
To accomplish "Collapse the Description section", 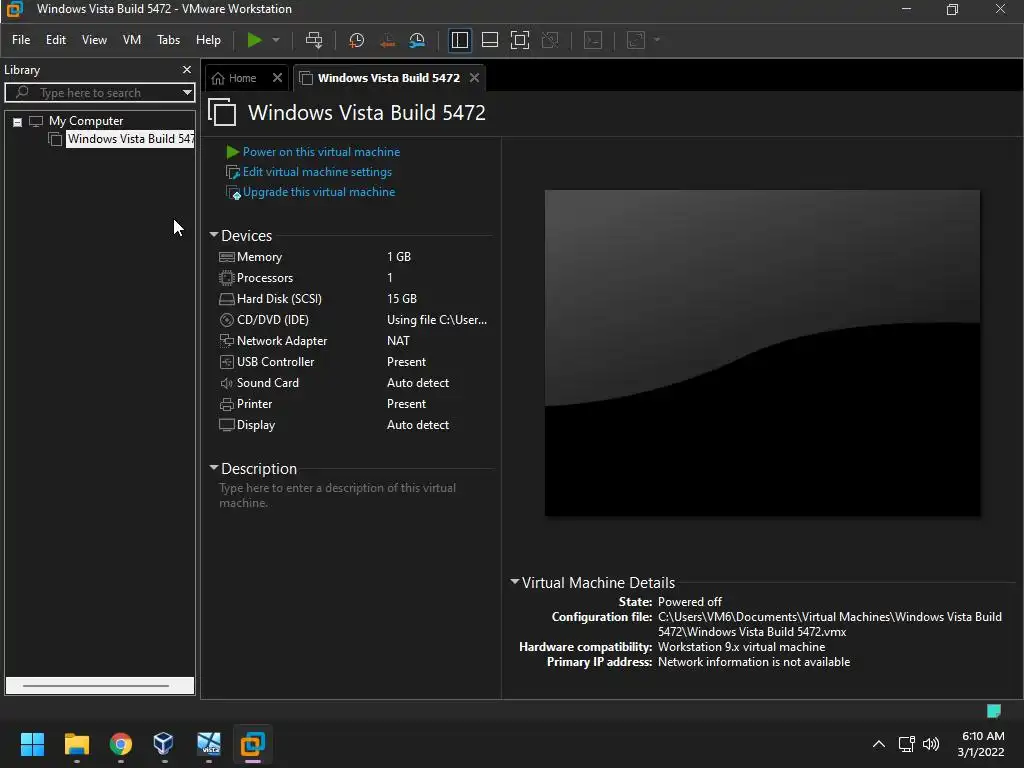I will (x=214, y=468).
